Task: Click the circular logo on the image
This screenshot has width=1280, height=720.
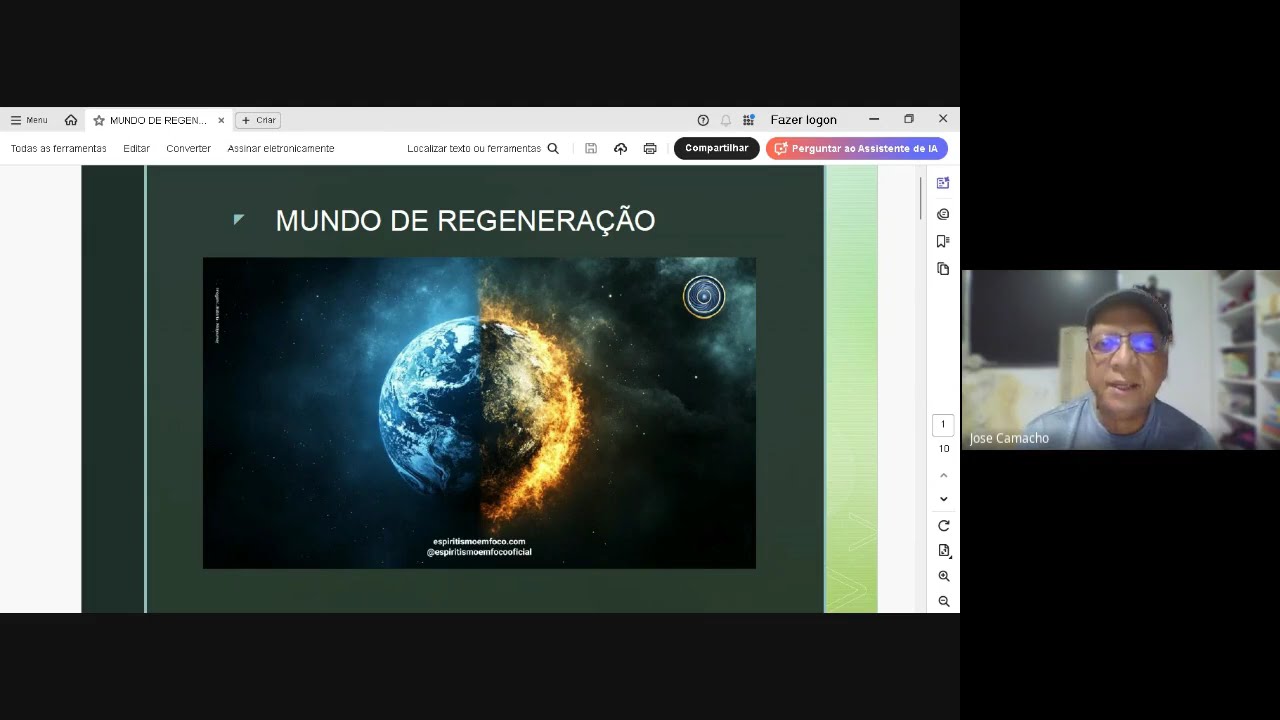Action: [x=704, y=297]
